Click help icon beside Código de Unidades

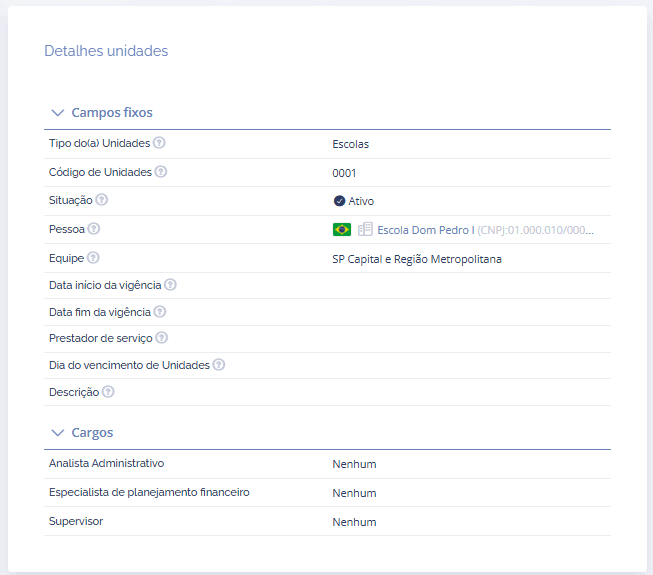(161, 172)
